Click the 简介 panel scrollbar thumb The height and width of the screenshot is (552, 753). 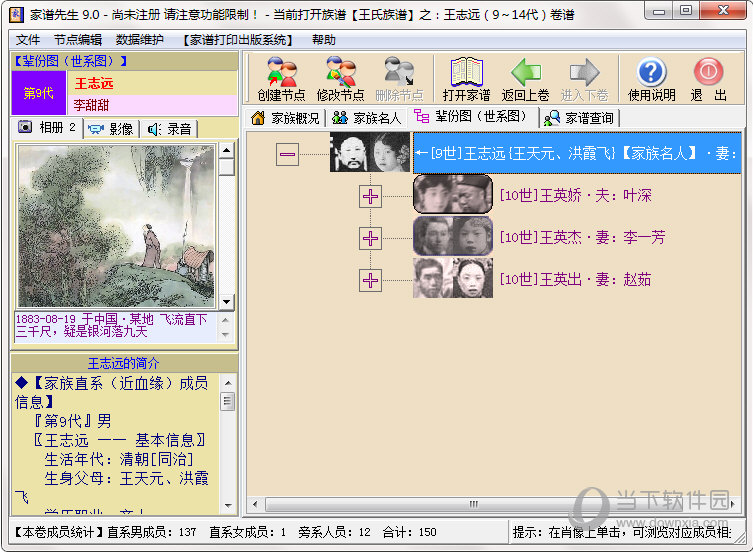(x=228, y=401)
